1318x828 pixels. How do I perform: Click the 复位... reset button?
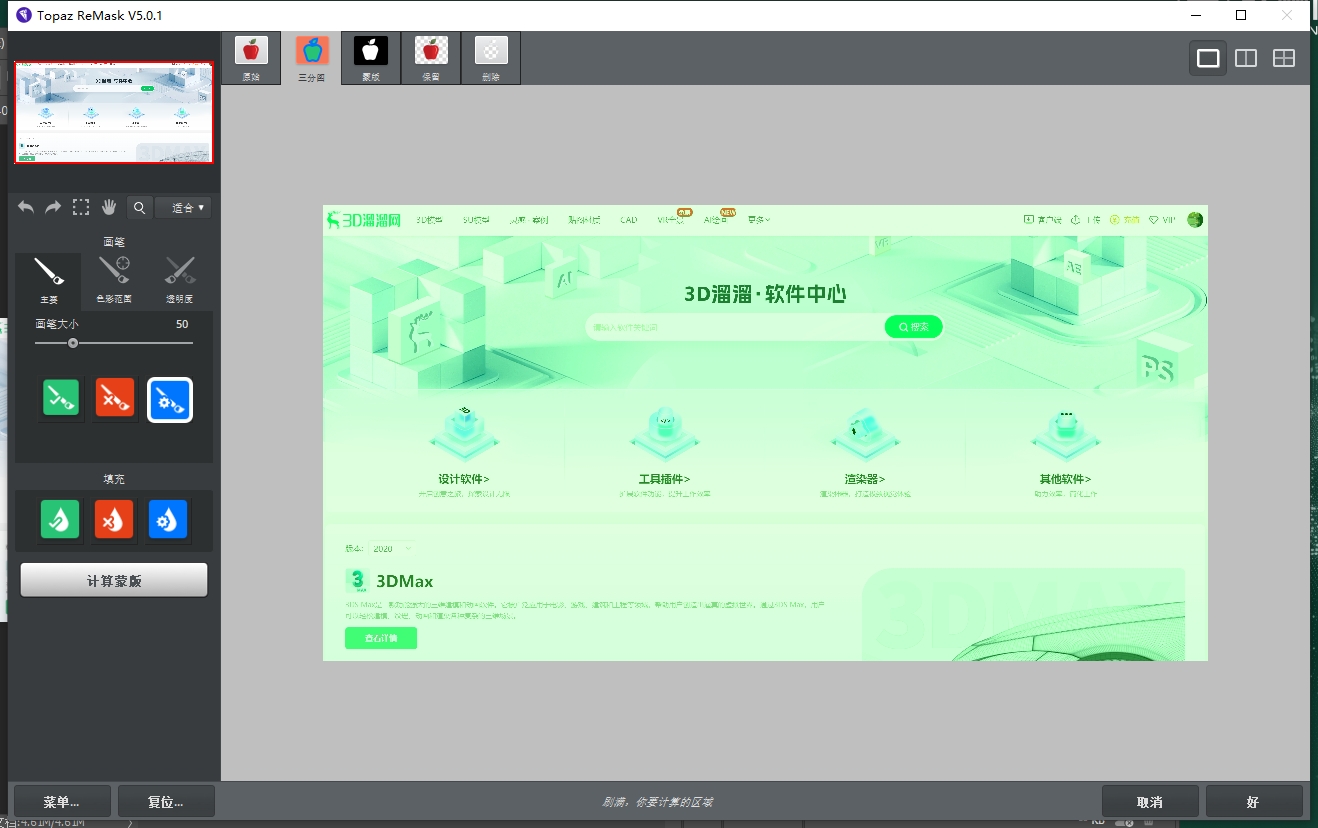coord(165,802)
